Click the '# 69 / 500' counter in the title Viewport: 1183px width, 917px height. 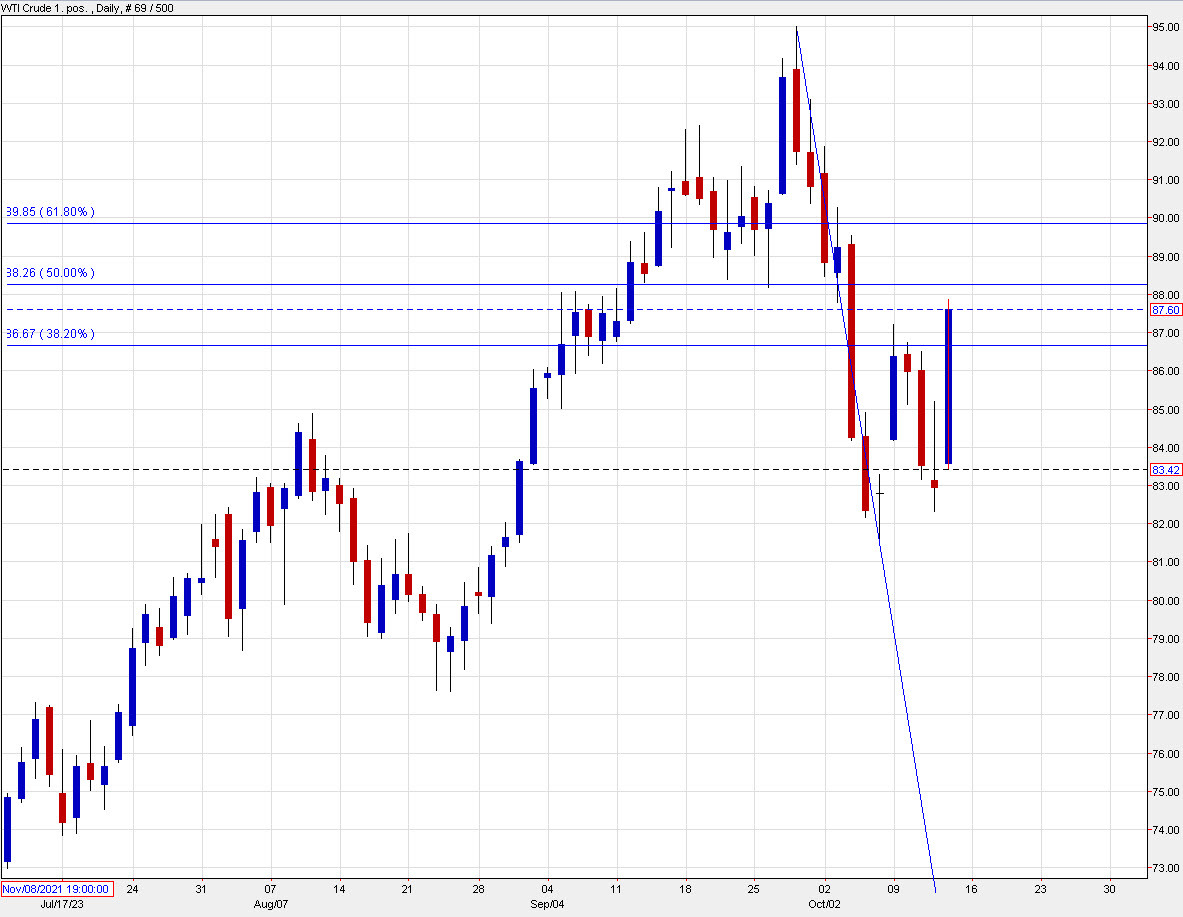(x=149, y=8)
